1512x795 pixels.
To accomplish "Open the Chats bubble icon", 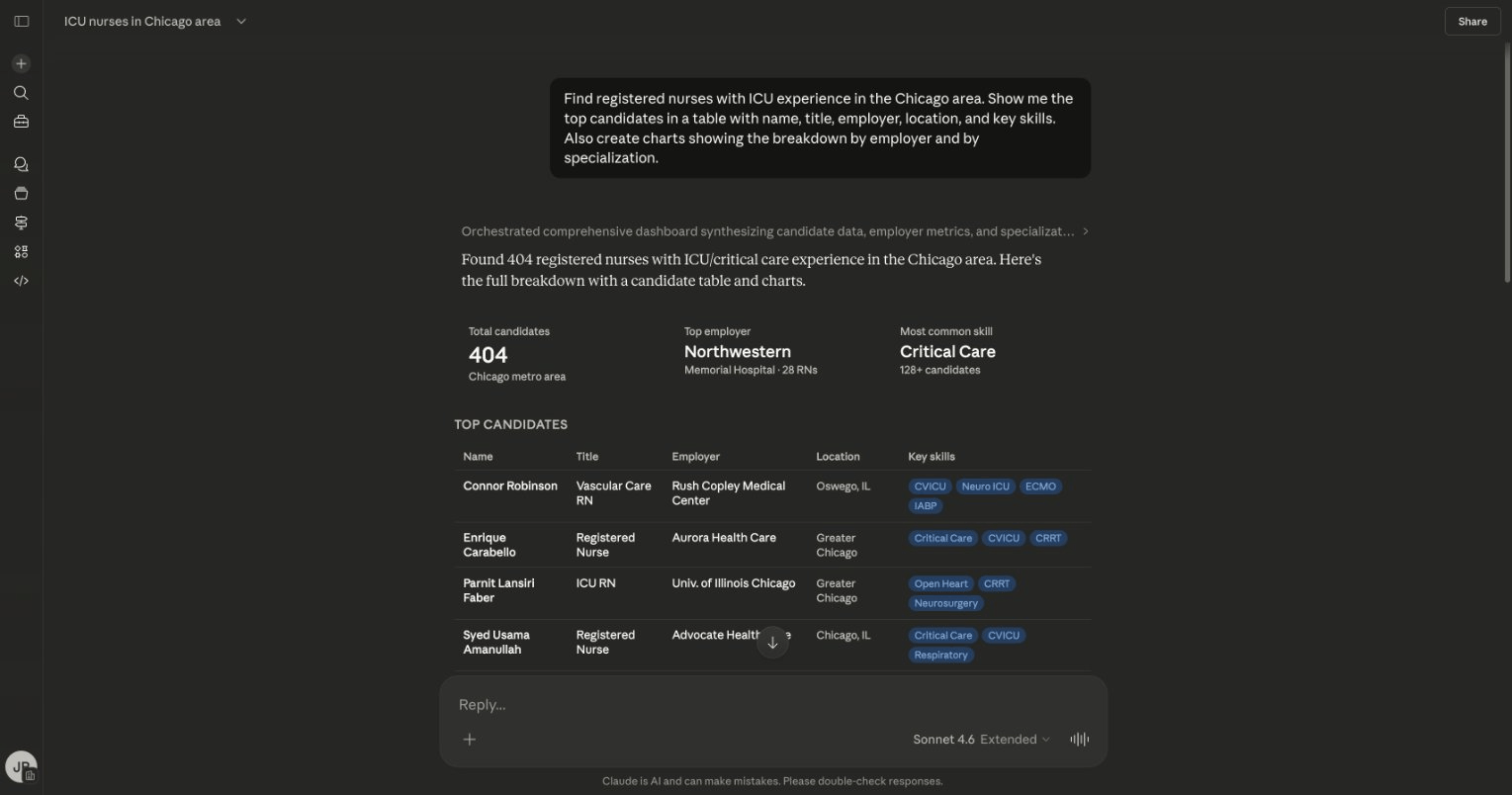I will (21, 164).
